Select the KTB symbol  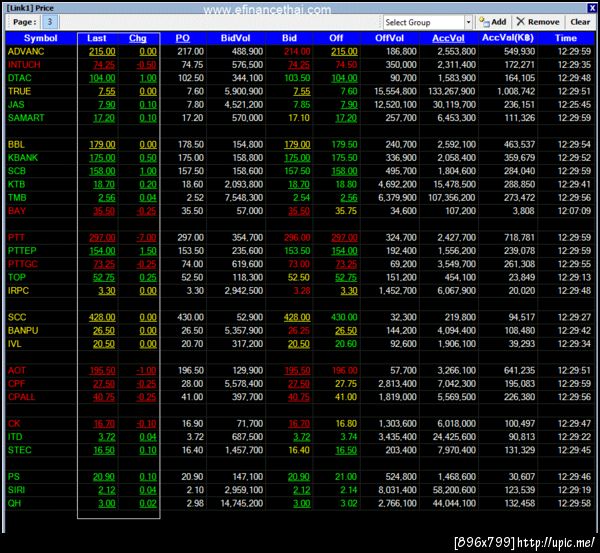[x=16, y=184]
